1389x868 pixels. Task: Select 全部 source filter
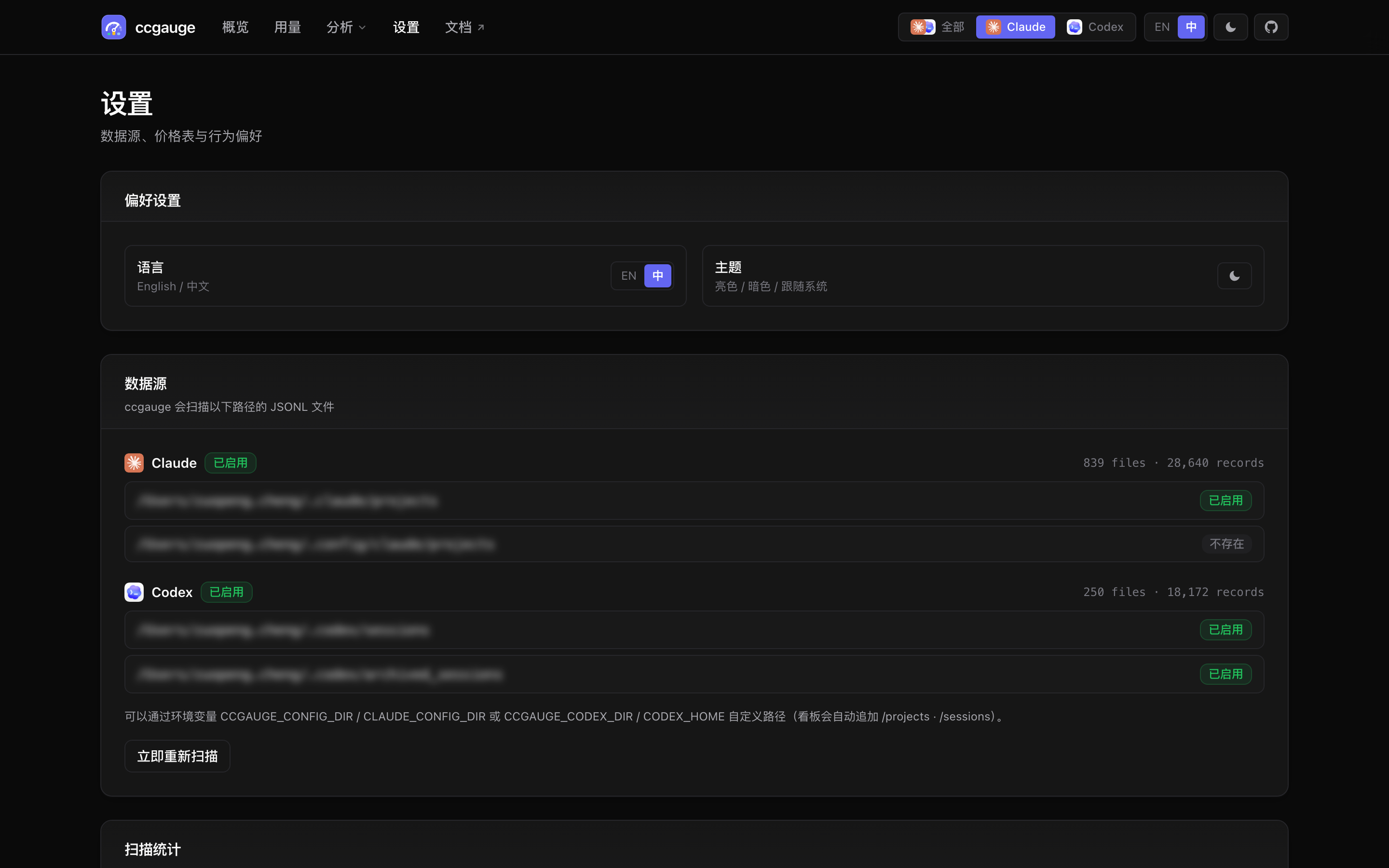937,27
